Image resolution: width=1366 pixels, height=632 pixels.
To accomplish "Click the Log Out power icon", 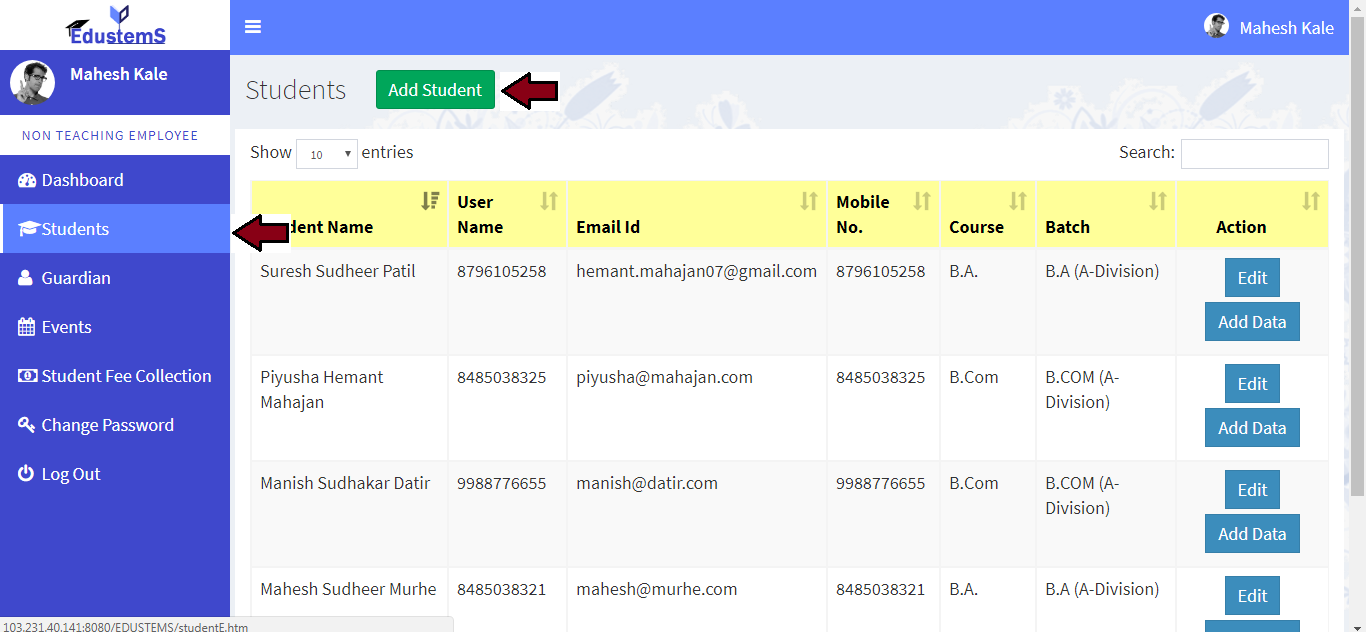I will [x=27, y=474].
